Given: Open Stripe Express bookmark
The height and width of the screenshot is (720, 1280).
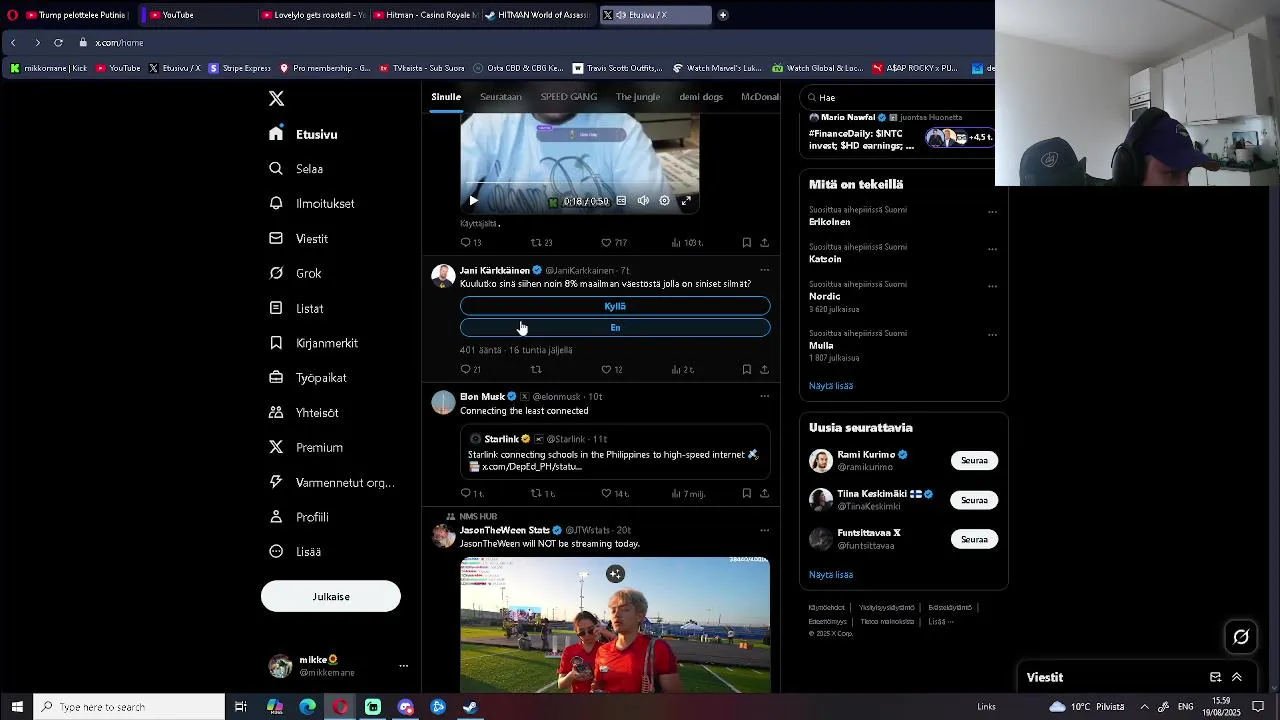Looking at the screenshot, I should [240, 68].
